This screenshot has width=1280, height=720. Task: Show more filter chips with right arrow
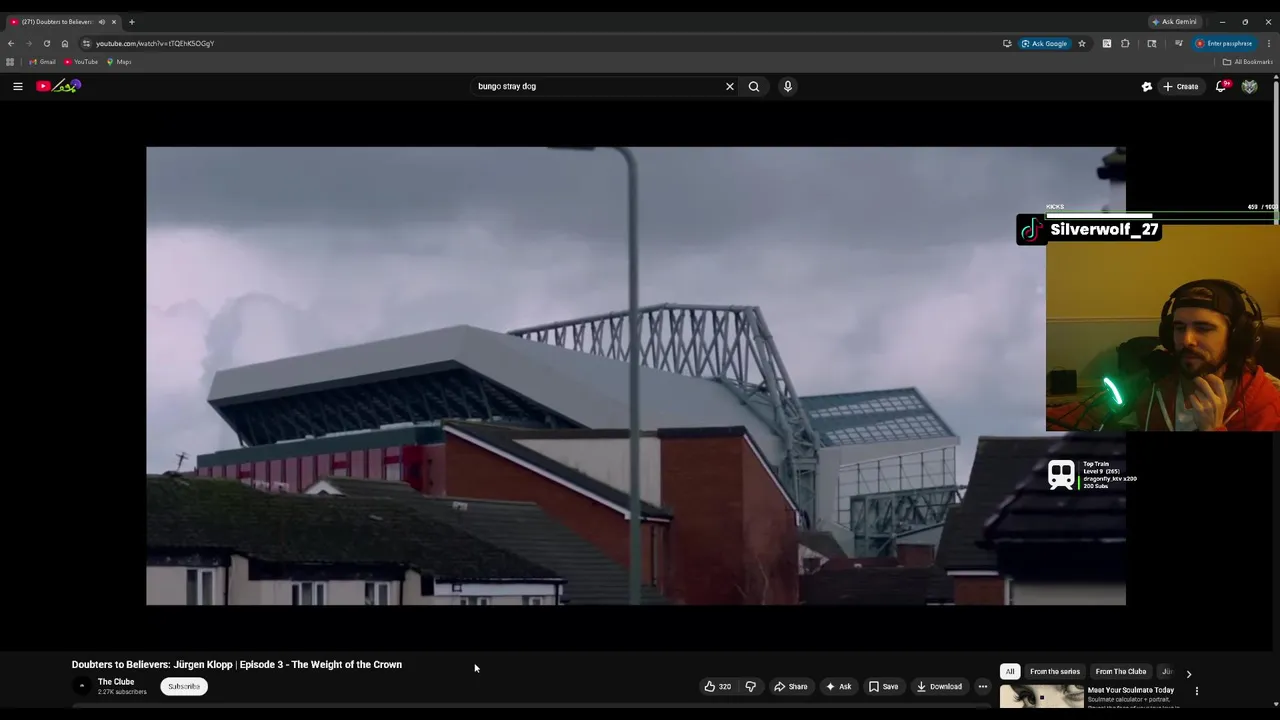click(x=1188, y=674)
